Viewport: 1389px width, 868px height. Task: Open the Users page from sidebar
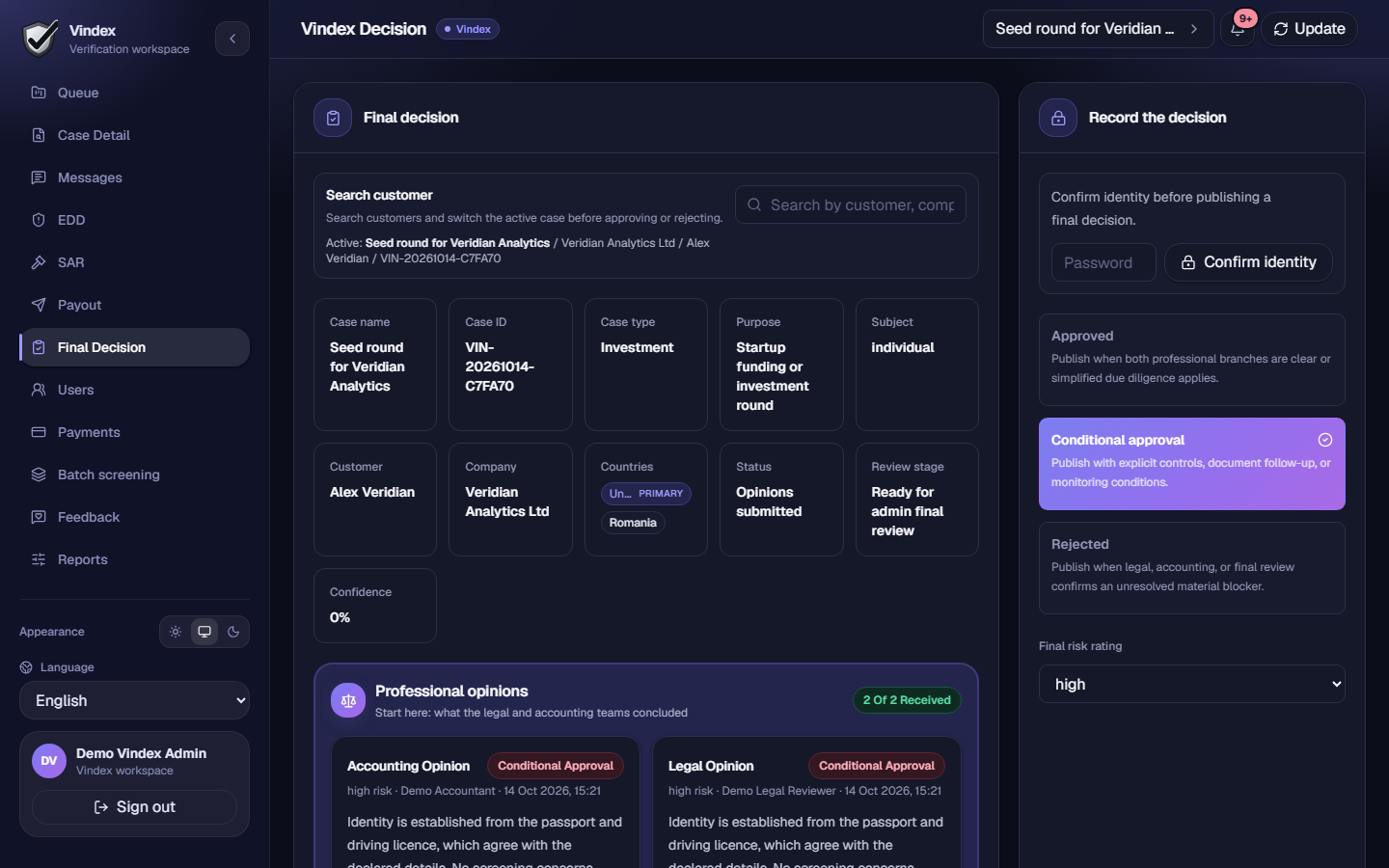(134, 390)
